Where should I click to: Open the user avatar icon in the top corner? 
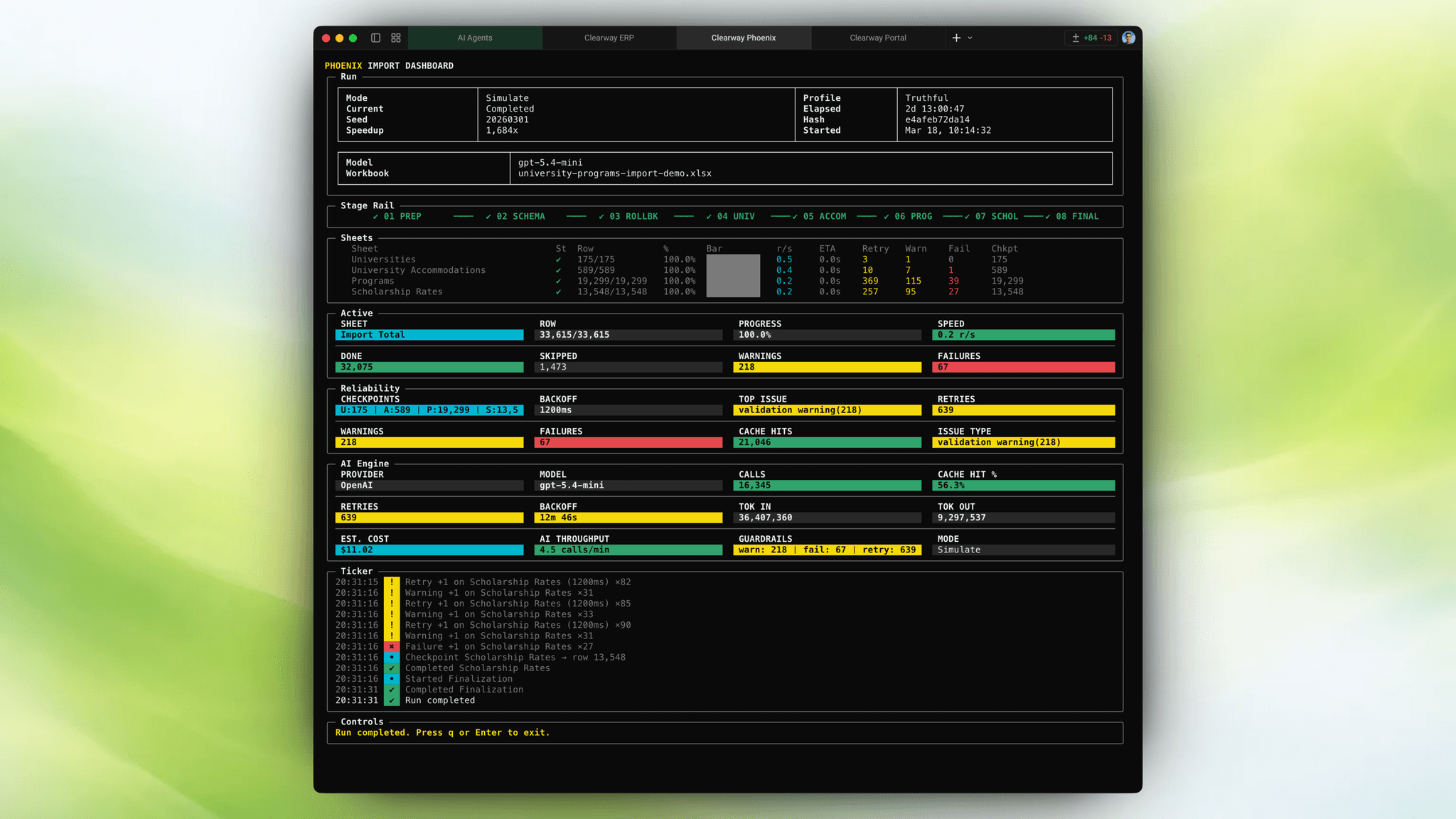pos(1128,38)
